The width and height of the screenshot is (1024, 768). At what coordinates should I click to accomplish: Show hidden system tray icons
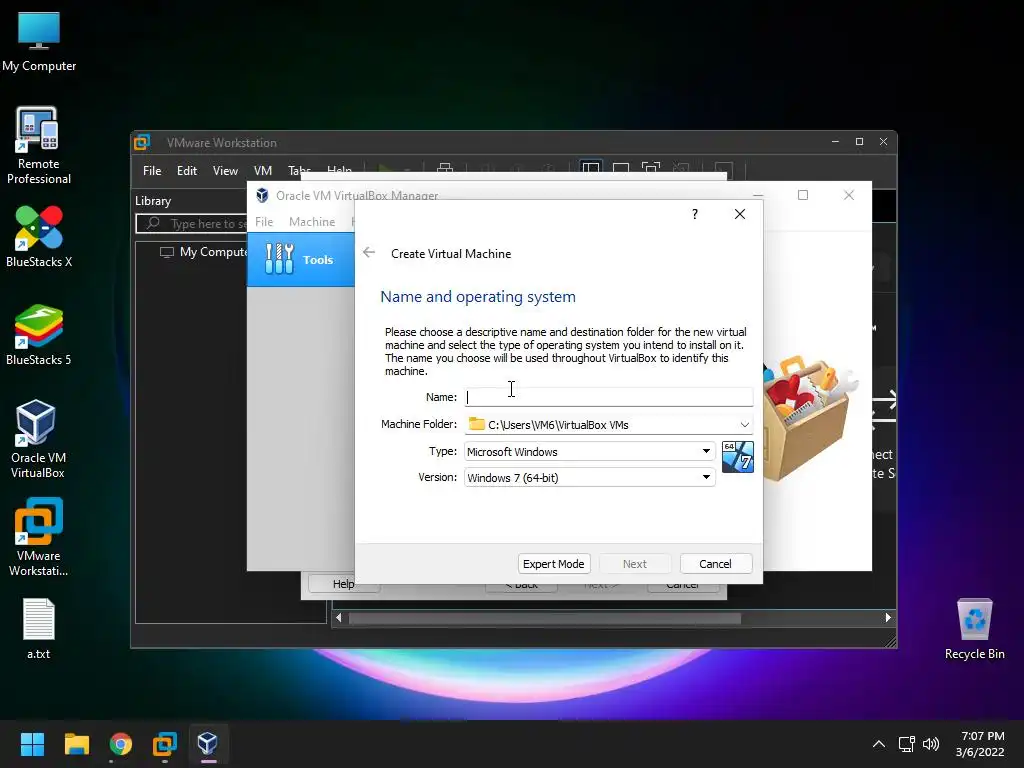pyautogui.click(x=879, y=744)
